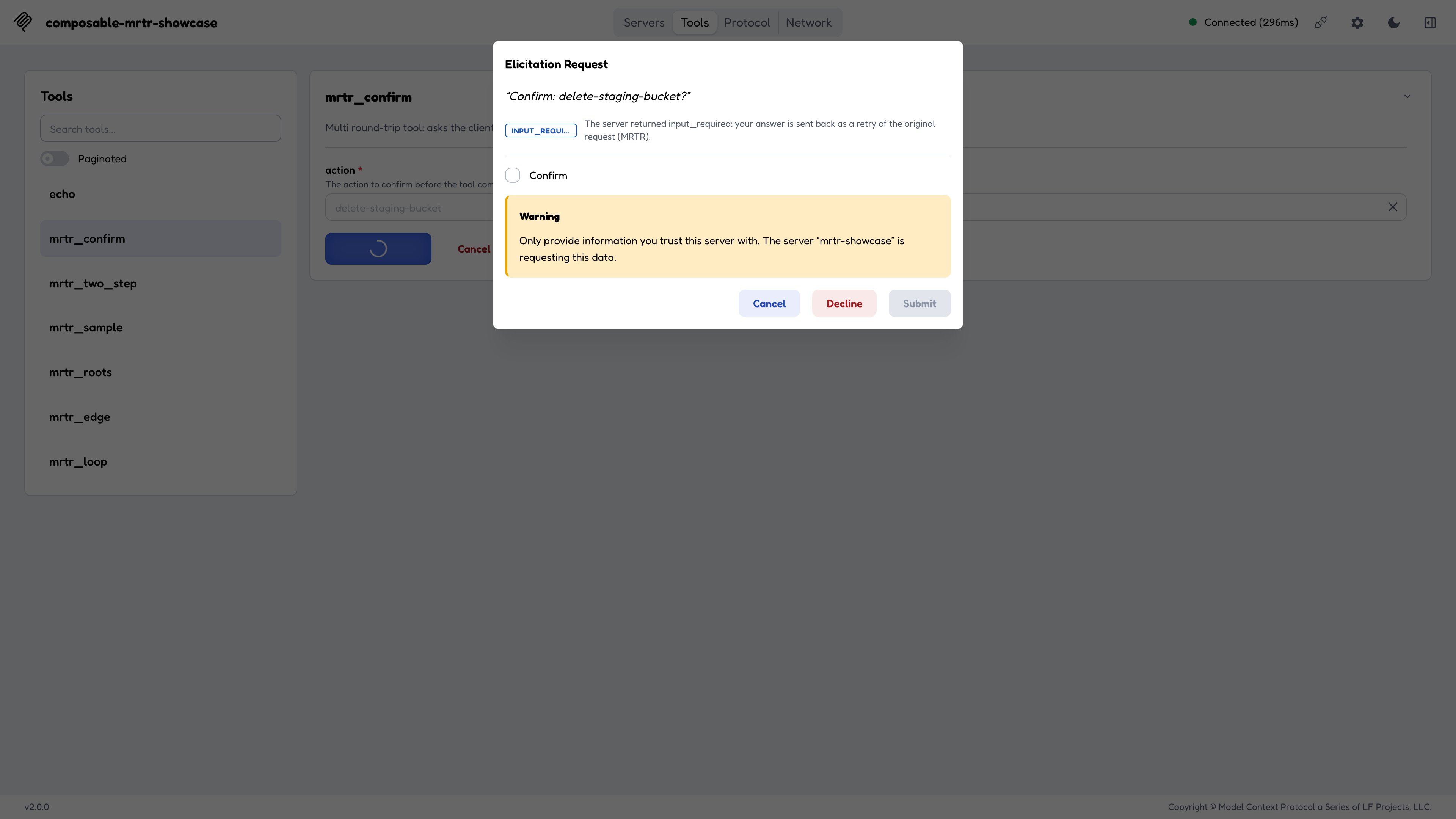The width and height of the screenshot is (1456, 819).
Task: Select the mrtr_confirm tool in list
Action: [x=160, y=238]
